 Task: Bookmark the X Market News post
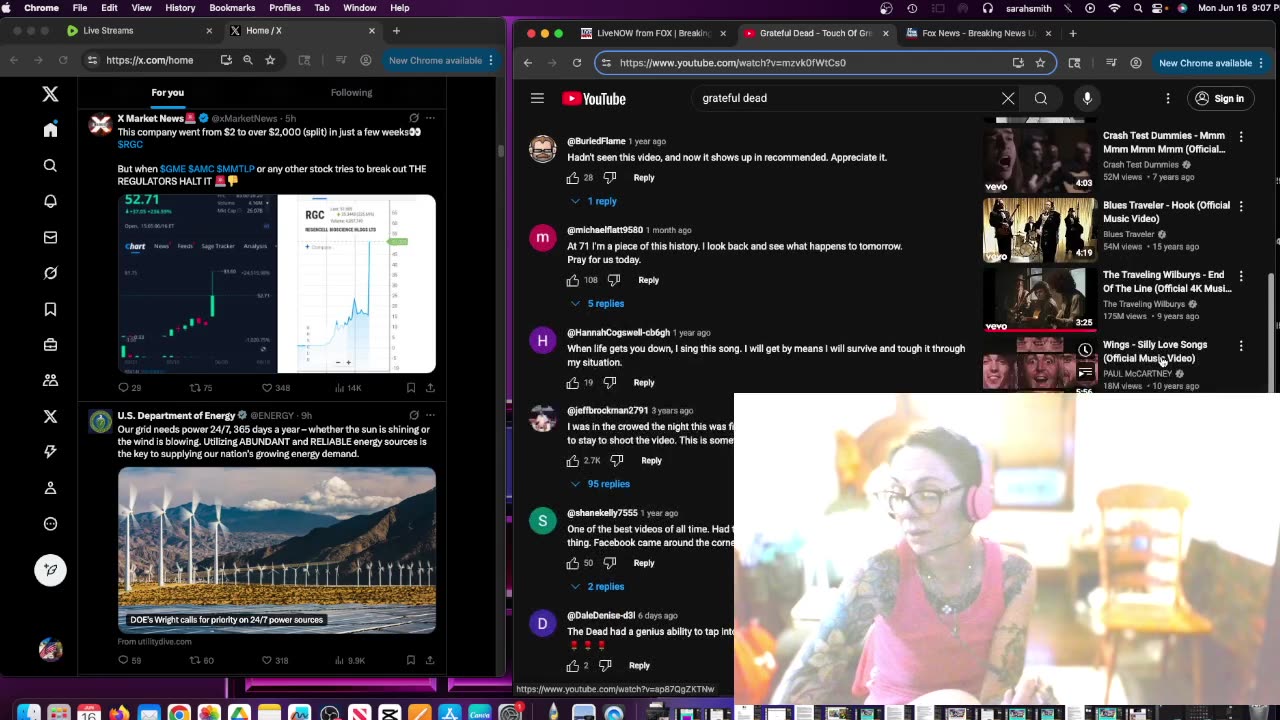(x=411, y=388)
